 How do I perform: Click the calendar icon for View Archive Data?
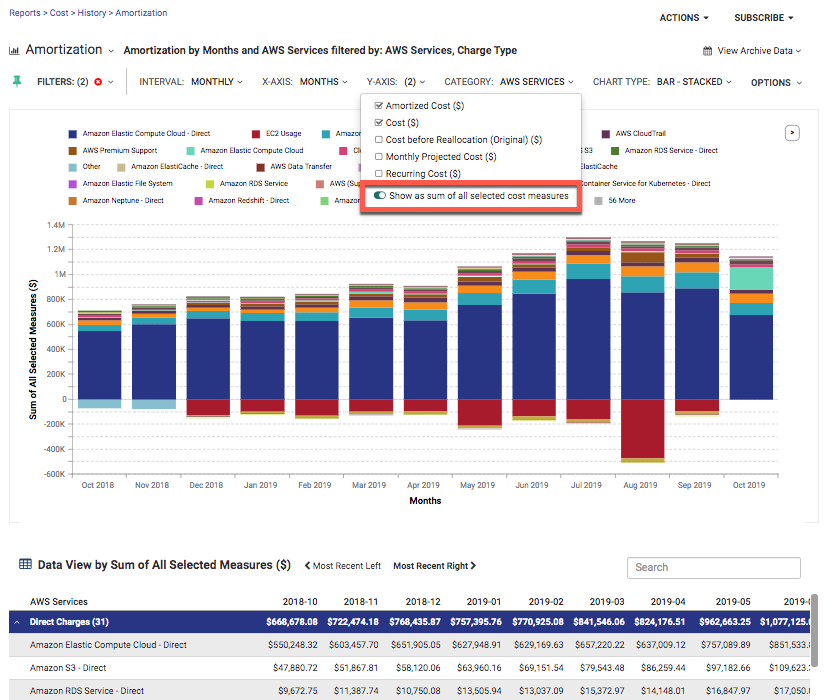pos(707,51)
